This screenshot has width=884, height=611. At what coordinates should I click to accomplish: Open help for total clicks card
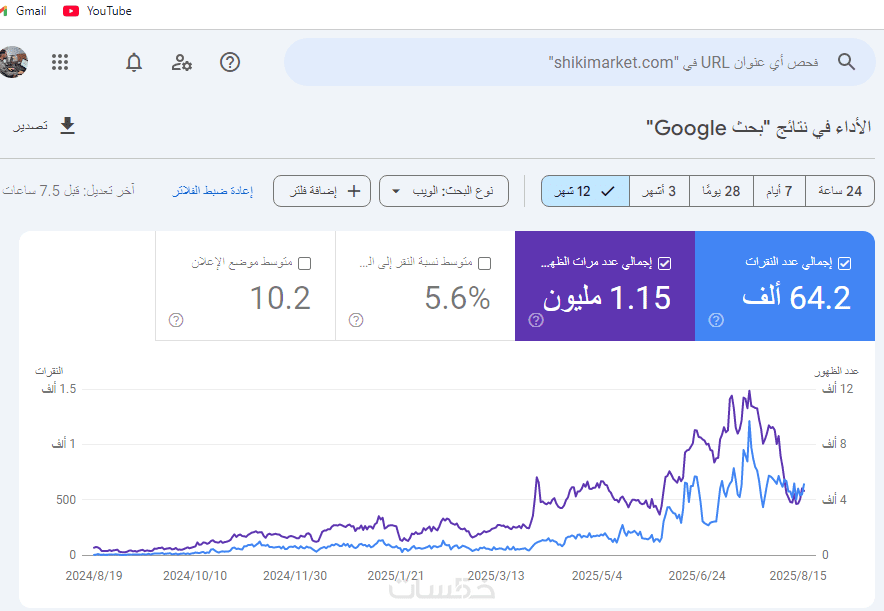[x=716, y=320]
